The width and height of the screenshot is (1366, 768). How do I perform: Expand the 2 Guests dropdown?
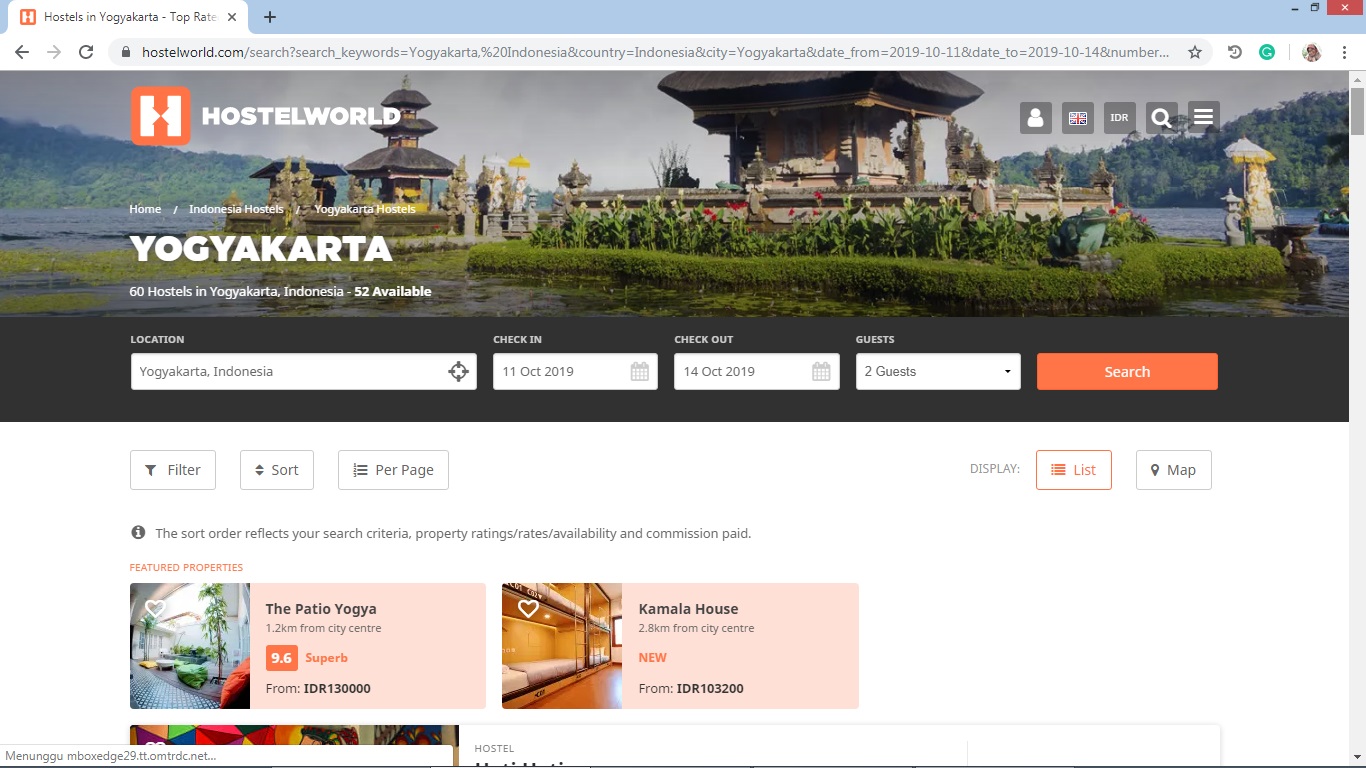(x=938, y=372)
